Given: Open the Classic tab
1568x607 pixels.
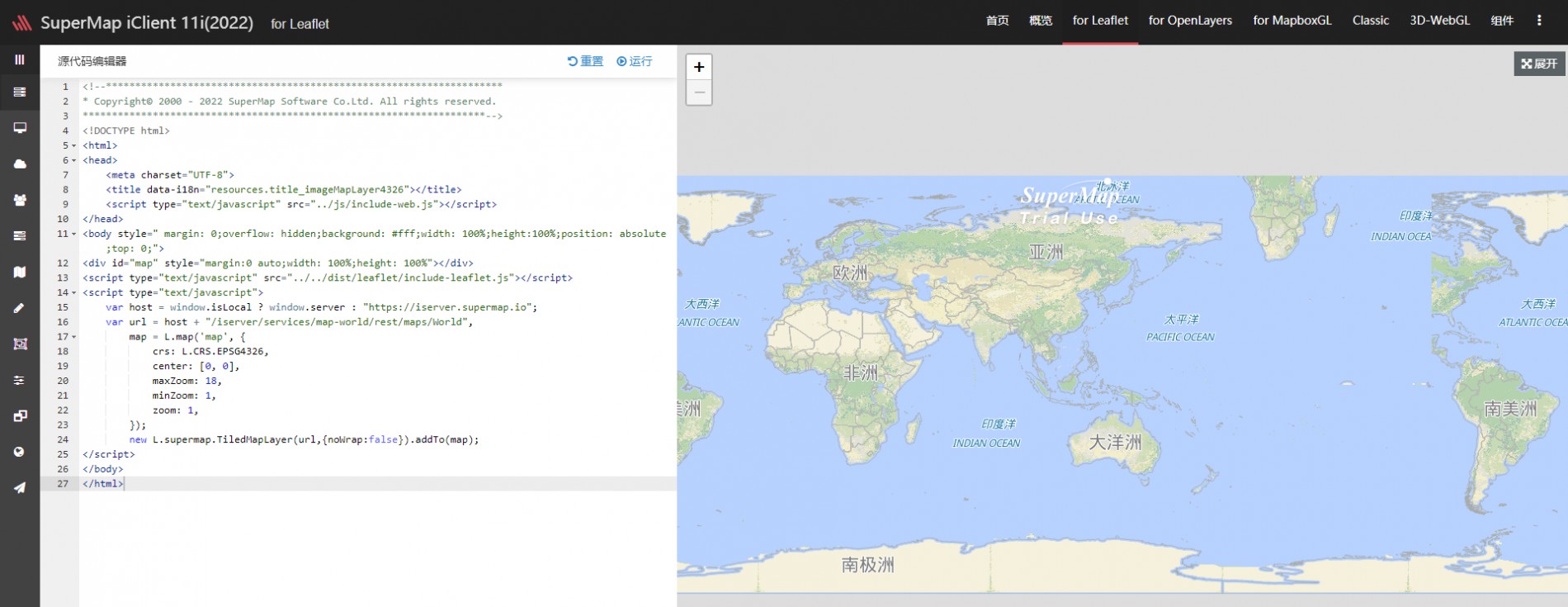Looking at the screenshot, I should 1371,21.
